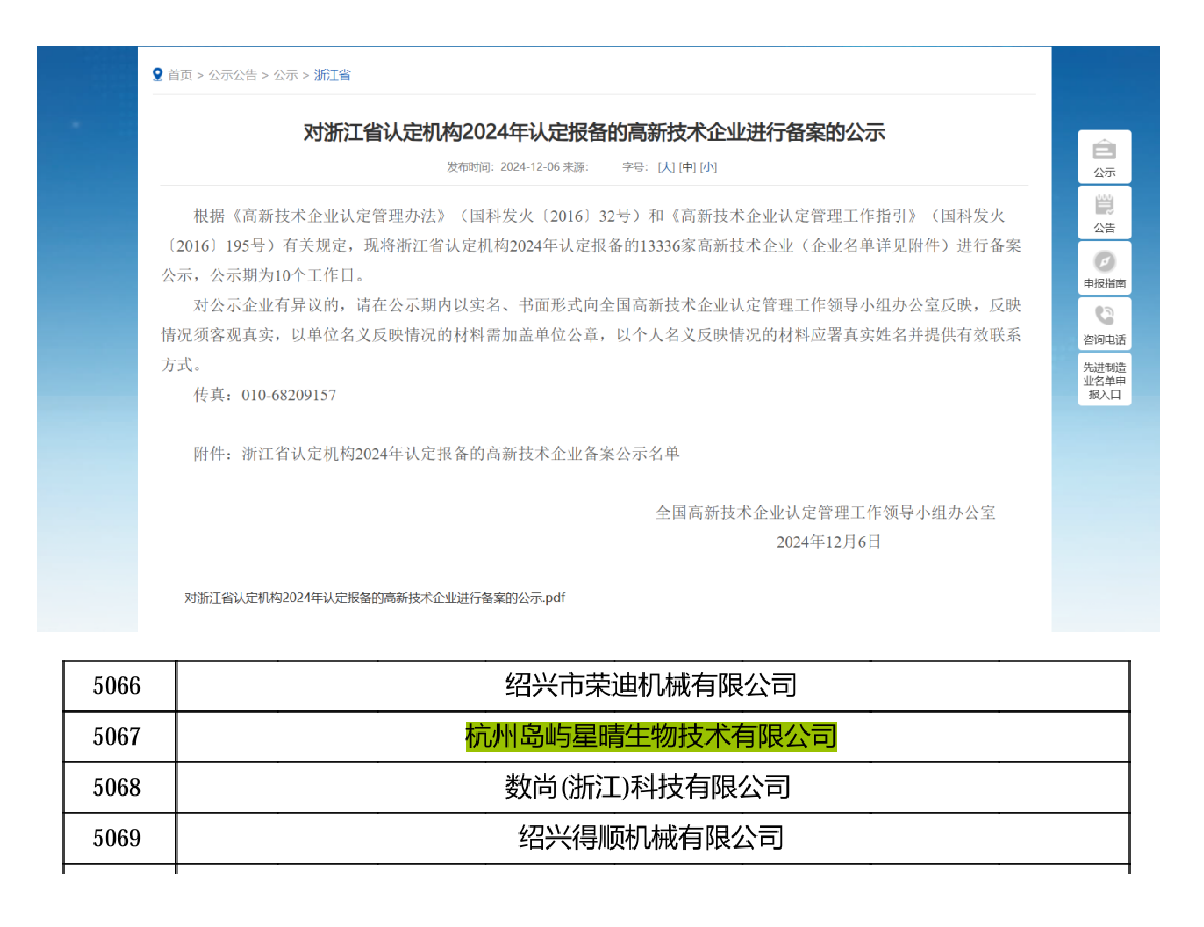
Task: Select row 5066 绍兴市荣迪机械有限公司
Action: click(651, 686)
